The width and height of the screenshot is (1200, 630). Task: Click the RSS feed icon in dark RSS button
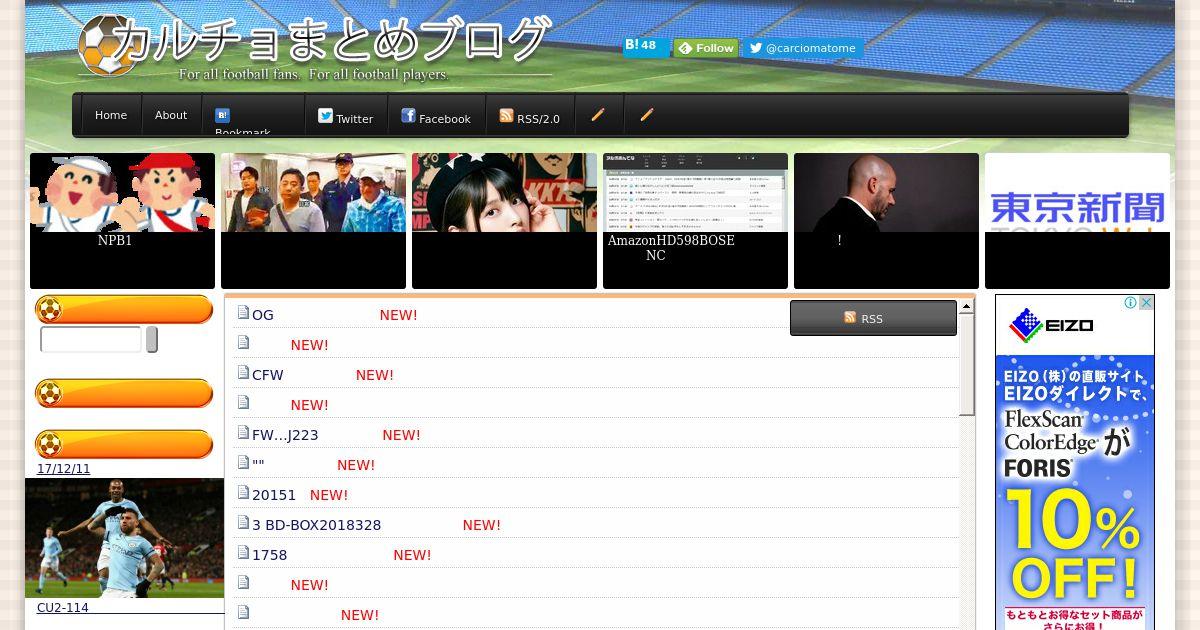click(x=850, y=317)
